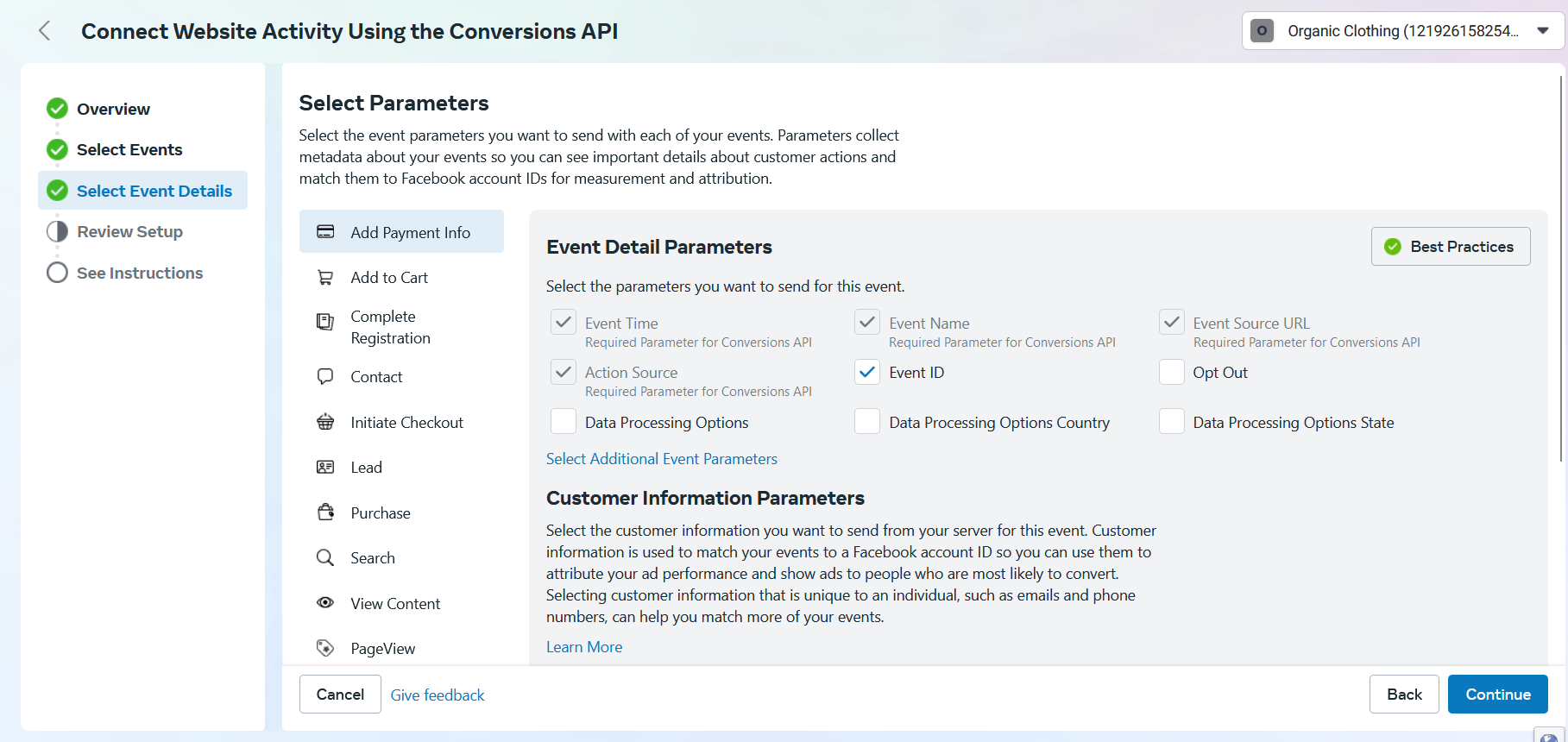Enable the Opt Out checkbox

(x=1171, y=372)
